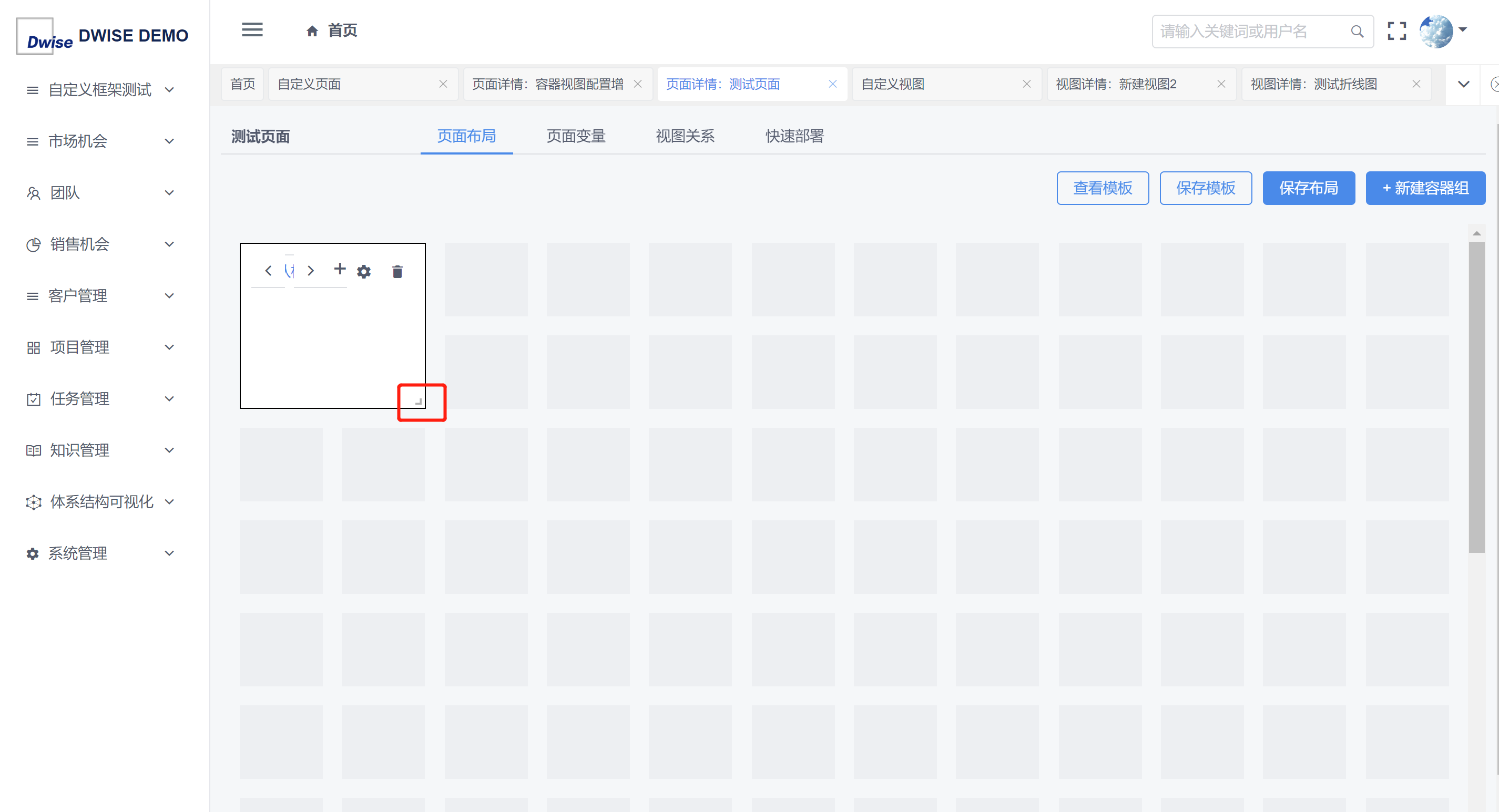Viewport: 1499px width, 812px height.
Task: Click the scrollbar up arrow
Action: [x=1476, y=233]
